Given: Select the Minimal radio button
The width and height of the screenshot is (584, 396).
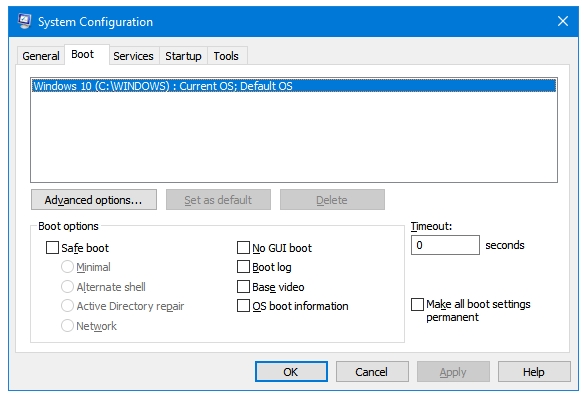Looking at the screenshot, I should [x=67, y=267].
